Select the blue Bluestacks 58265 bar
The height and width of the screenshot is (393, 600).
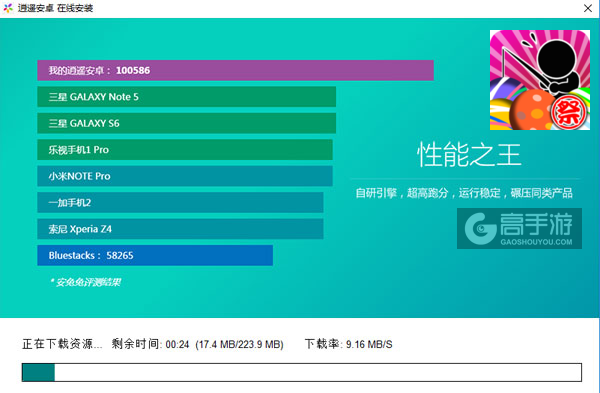[x=155, y=255]
